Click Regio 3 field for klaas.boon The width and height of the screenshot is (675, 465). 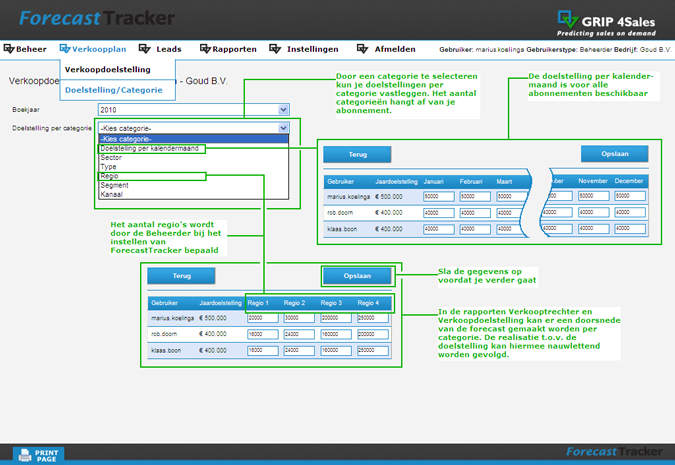336,350
